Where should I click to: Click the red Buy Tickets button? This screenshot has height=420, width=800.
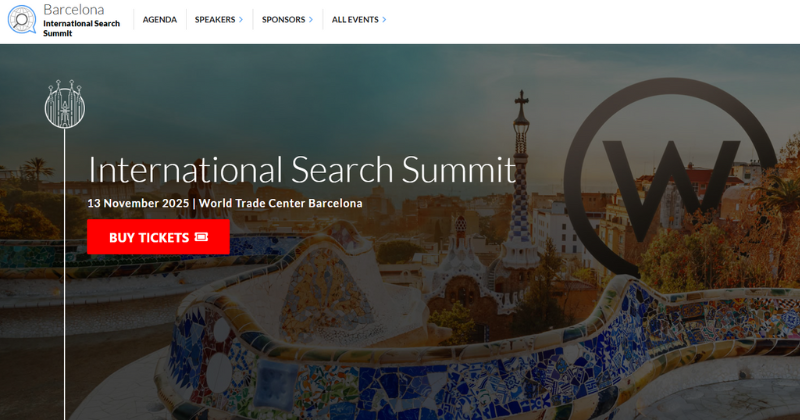pos(158,237)
